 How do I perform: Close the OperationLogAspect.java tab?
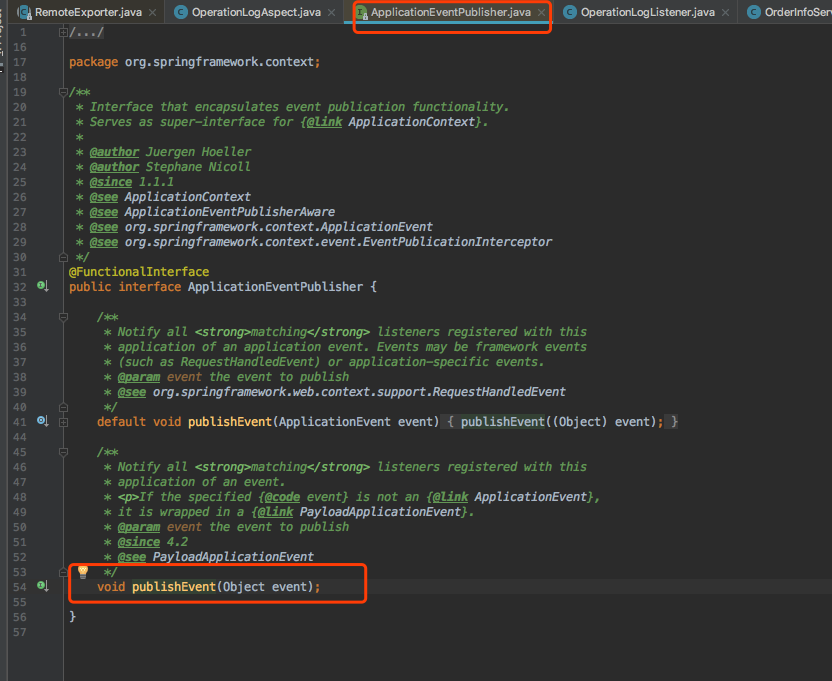tap(331, 13)
